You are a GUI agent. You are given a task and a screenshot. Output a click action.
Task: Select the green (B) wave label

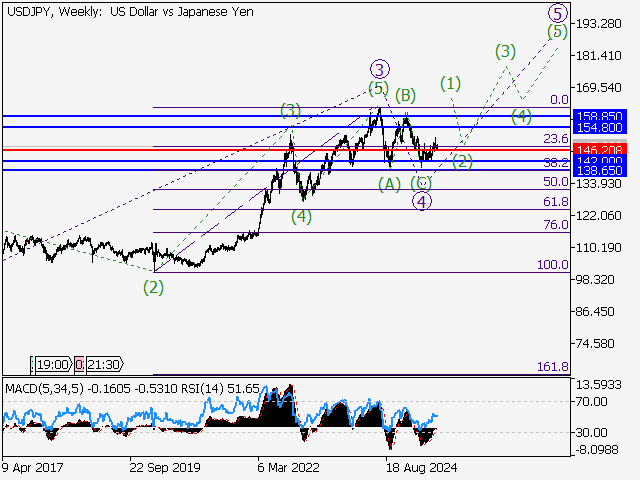click(x=405, y=96)
